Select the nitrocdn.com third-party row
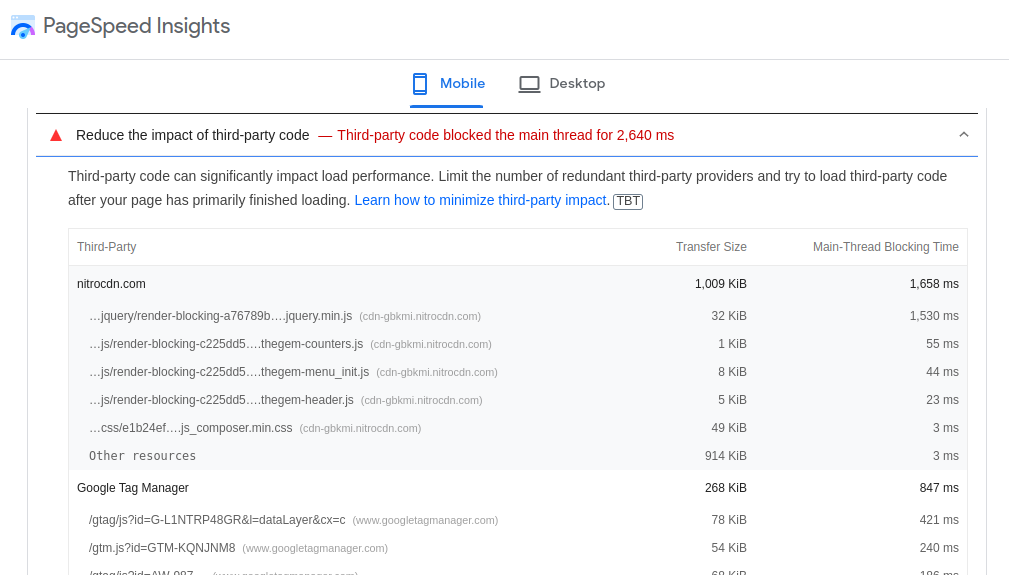This screenshot has height=575, width=1009. coord(111,284)
